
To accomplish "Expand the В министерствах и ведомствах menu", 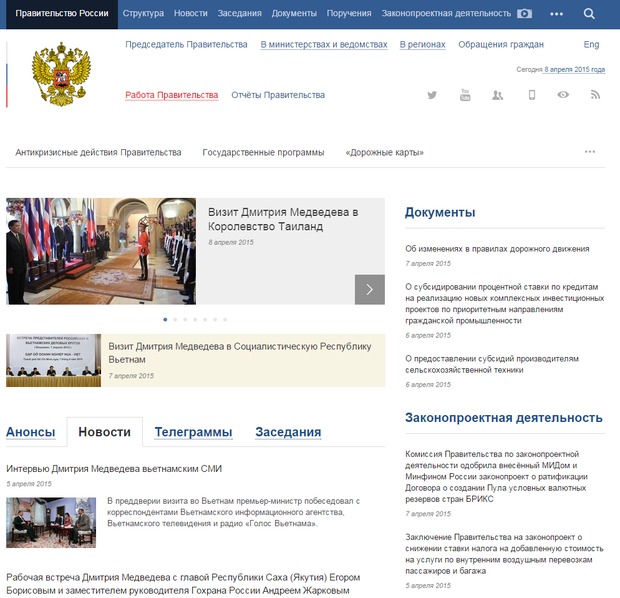I will pyautogui.click(x=323, y=45).
